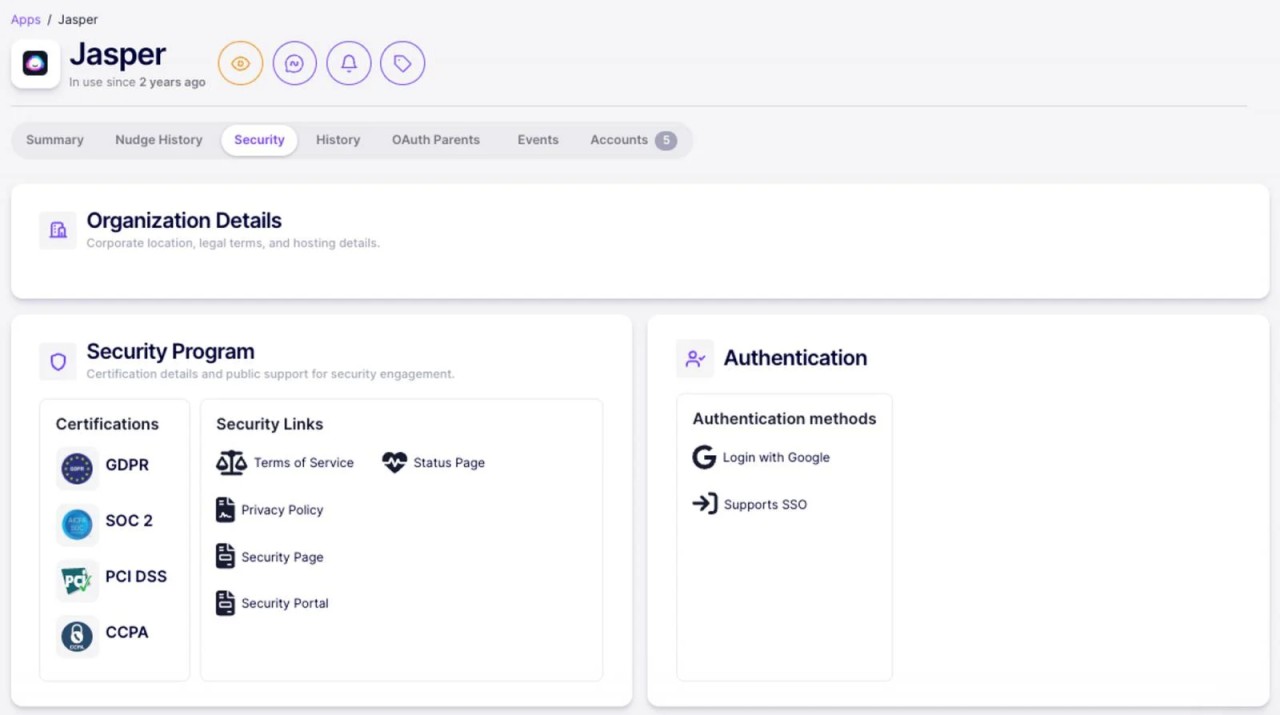
Task: Open the OAuth Parents tab
Action: 435,140
